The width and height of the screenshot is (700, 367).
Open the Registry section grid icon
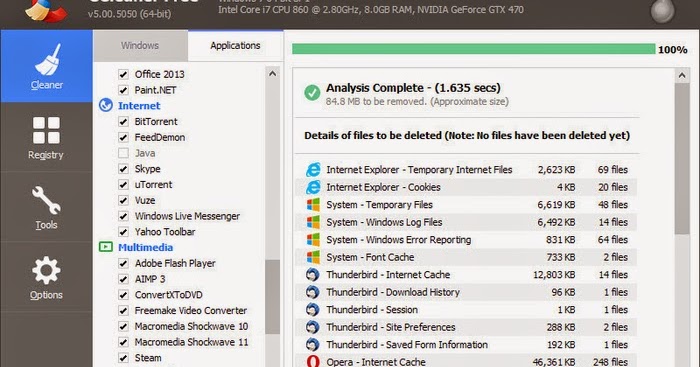[46, 130]
